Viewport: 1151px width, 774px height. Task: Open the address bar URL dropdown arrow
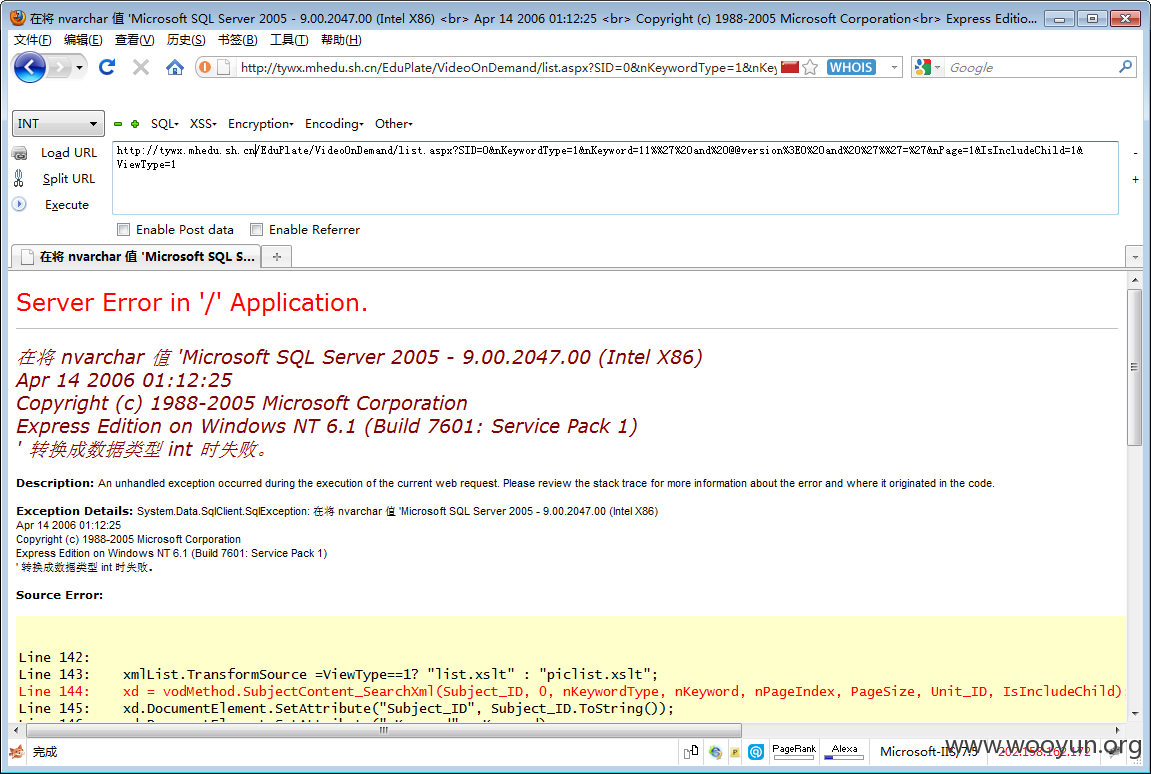(894, 68)
